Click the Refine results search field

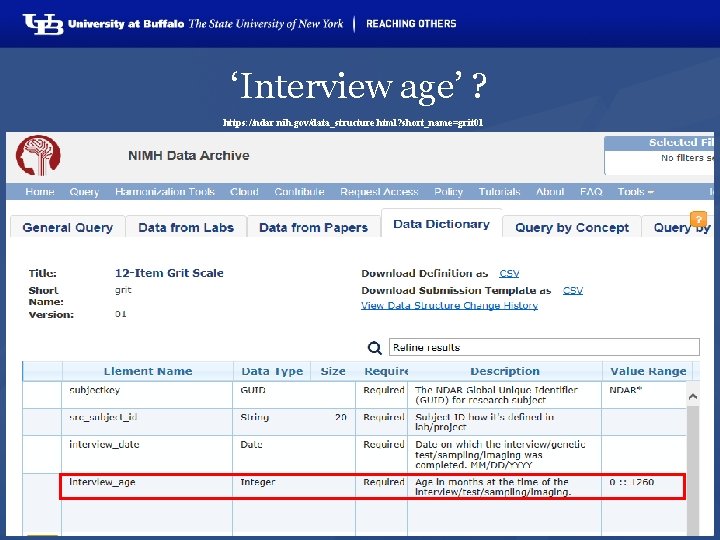click(544, 347)
